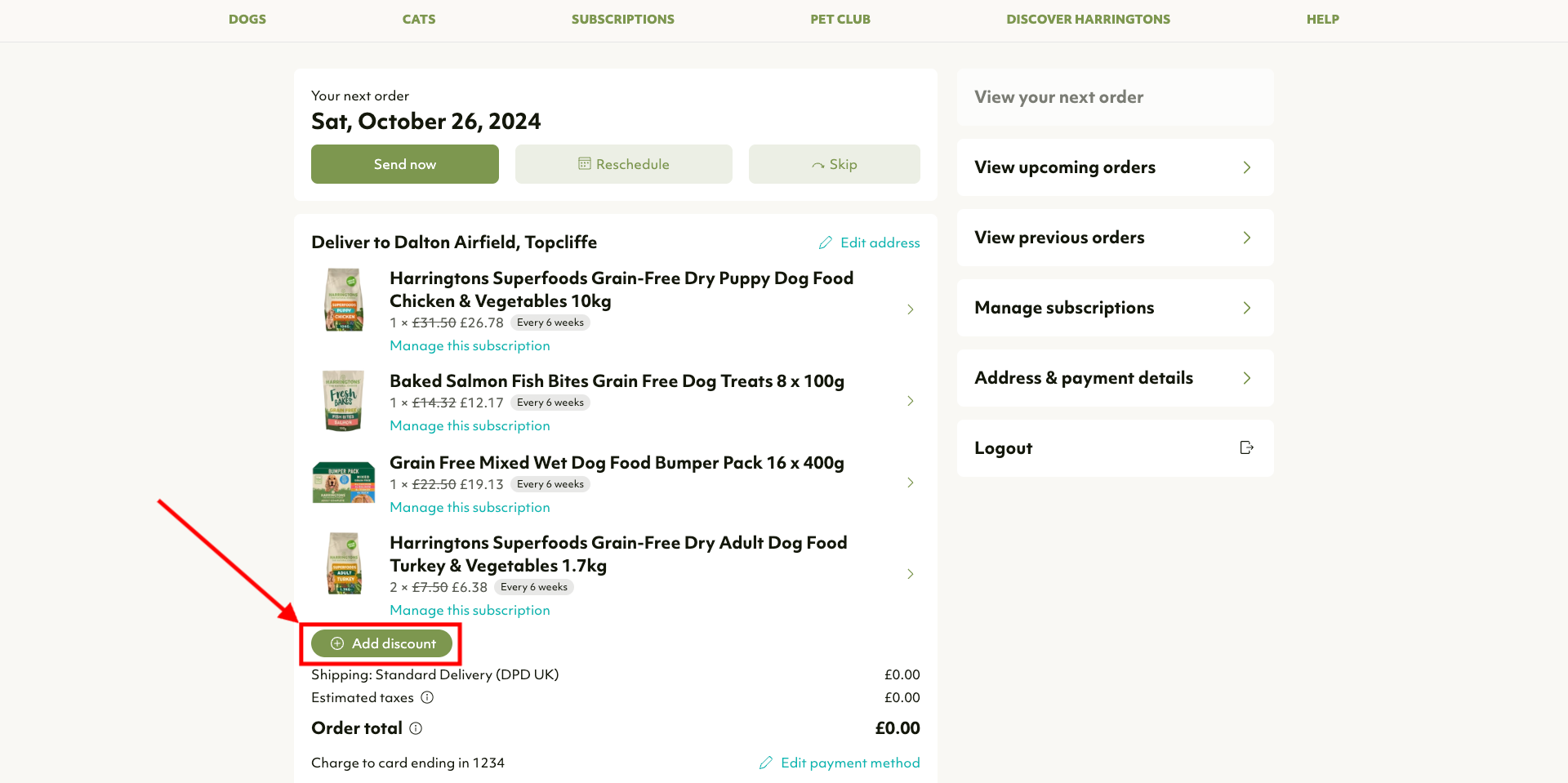Image resolution: width=1568 pixels, height=783 pixels.
Task: Click the Every 6 weeks badge on Wet Dog Food Bumper Pack
Action: click(550, 484)
